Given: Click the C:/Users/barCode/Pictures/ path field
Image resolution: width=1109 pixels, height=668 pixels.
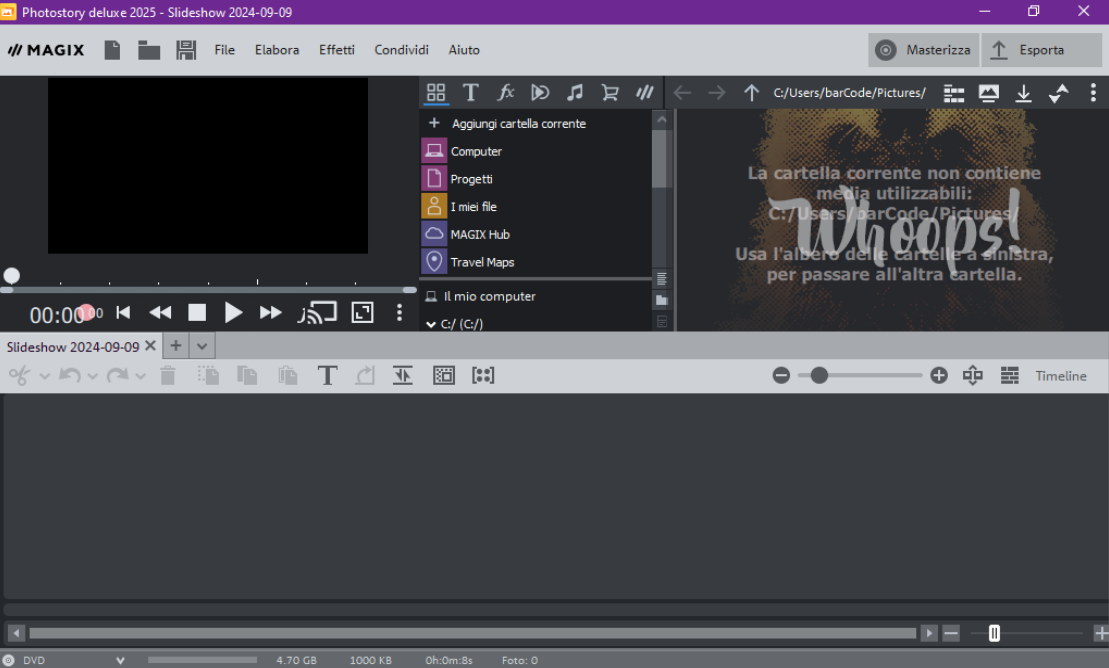Looking at the screenshot, I should pos(849,93).
